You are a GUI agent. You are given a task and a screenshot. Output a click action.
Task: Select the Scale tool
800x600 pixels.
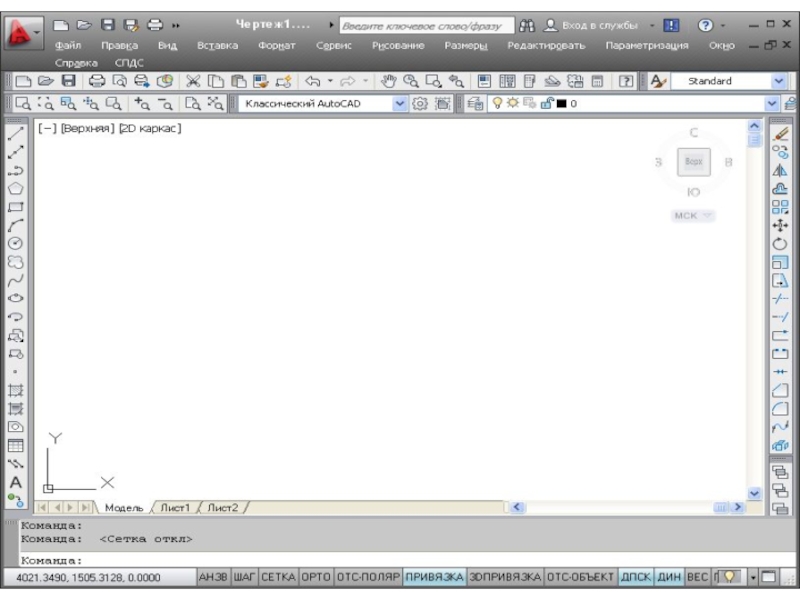(x=780, y=262)
